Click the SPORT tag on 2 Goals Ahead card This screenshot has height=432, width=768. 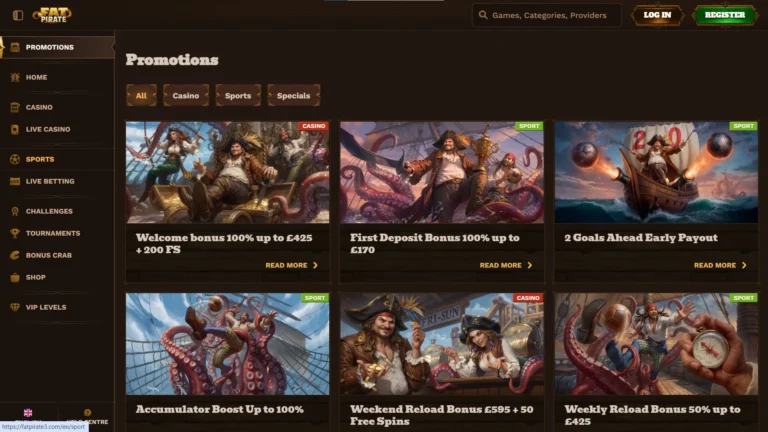744,126
